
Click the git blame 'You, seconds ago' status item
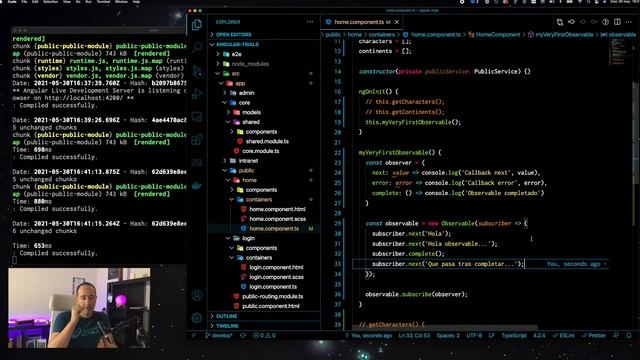(x=369, y=335)
